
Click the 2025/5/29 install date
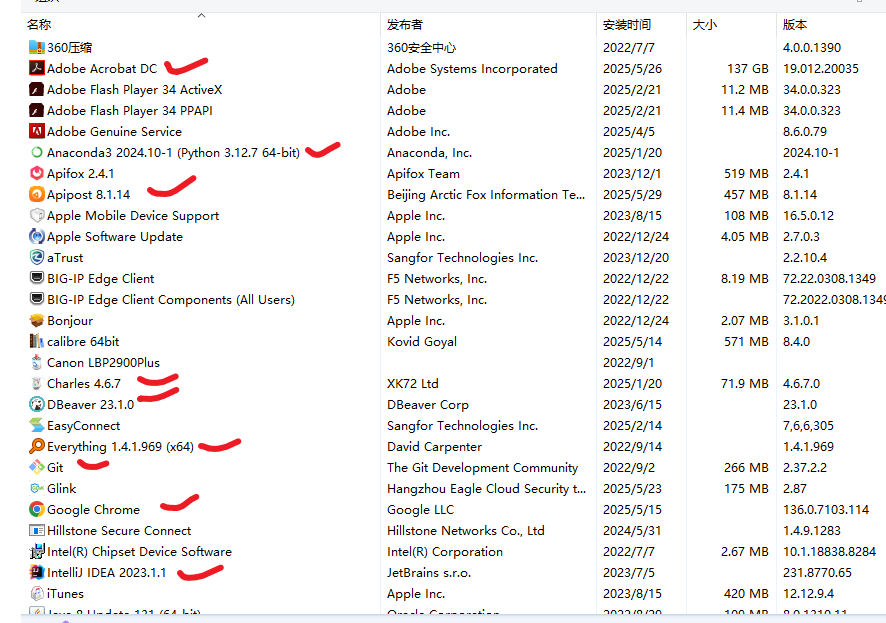(x=632, y=194)
